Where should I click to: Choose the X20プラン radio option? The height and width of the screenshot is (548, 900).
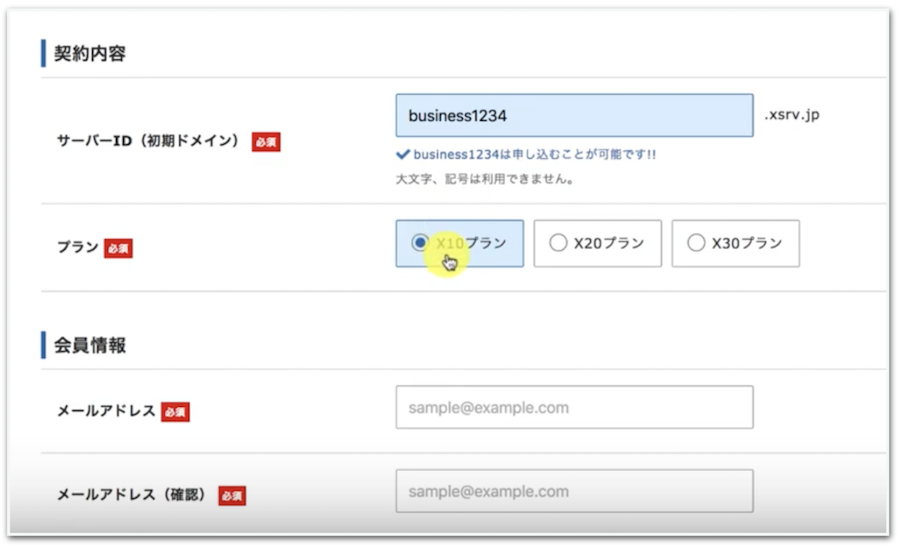click(x=558, y=243)
